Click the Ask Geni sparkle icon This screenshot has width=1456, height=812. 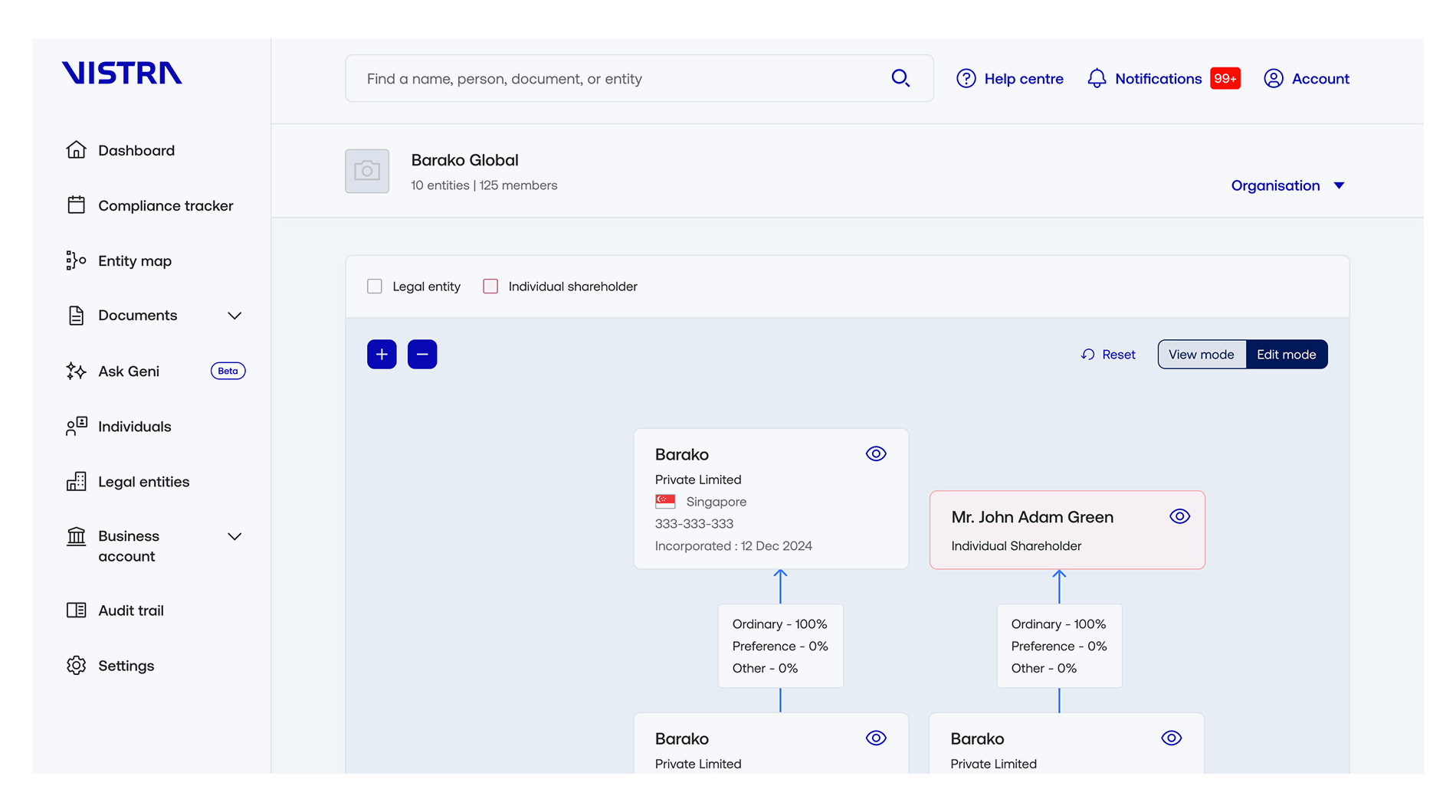pos(76,371)
